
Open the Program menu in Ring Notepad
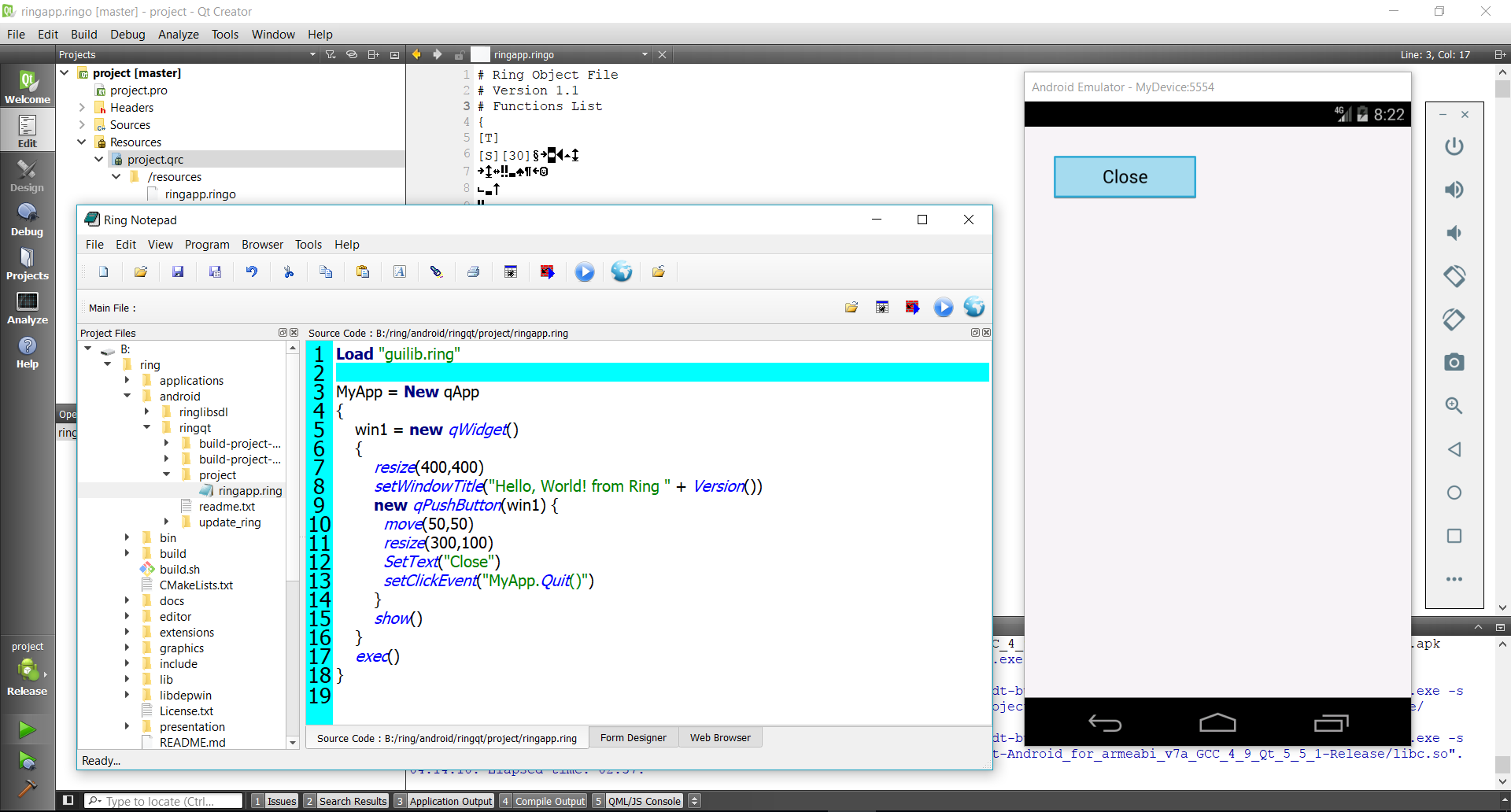(207, 245)
